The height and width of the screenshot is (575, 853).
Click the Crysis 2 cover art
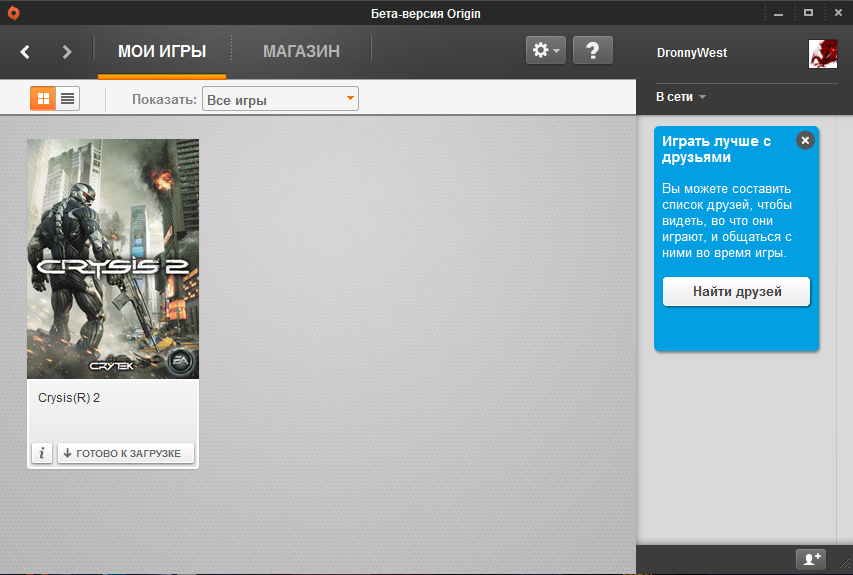[x=113, y=259]
